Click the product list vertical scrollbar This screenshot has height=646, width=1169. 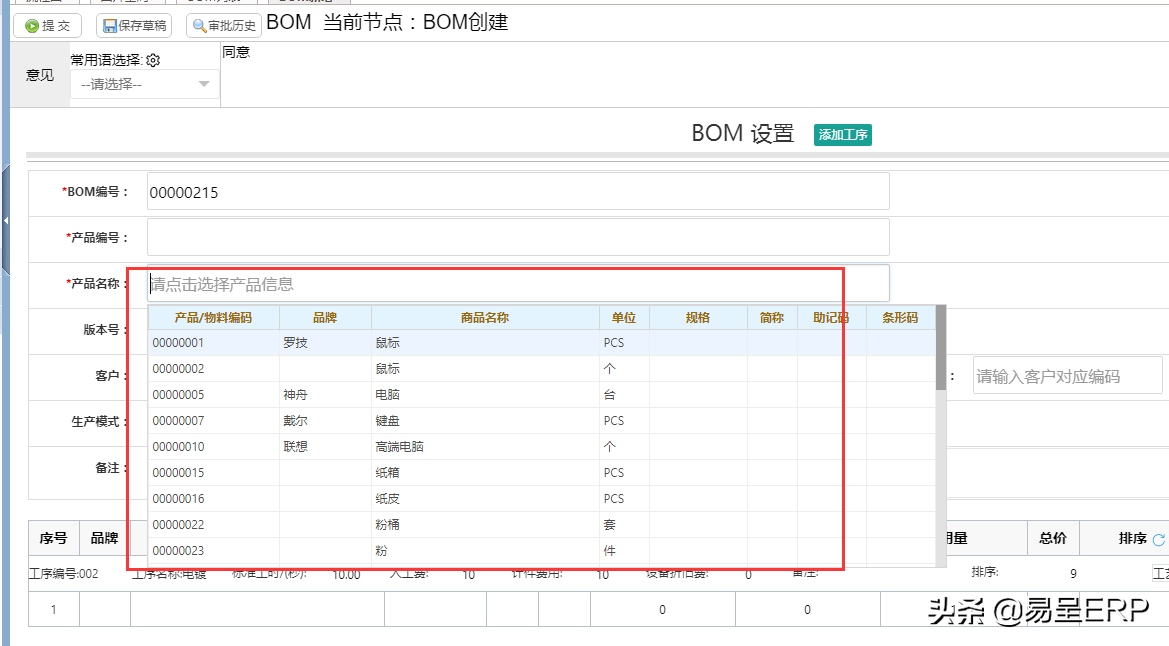pos(941,436)
